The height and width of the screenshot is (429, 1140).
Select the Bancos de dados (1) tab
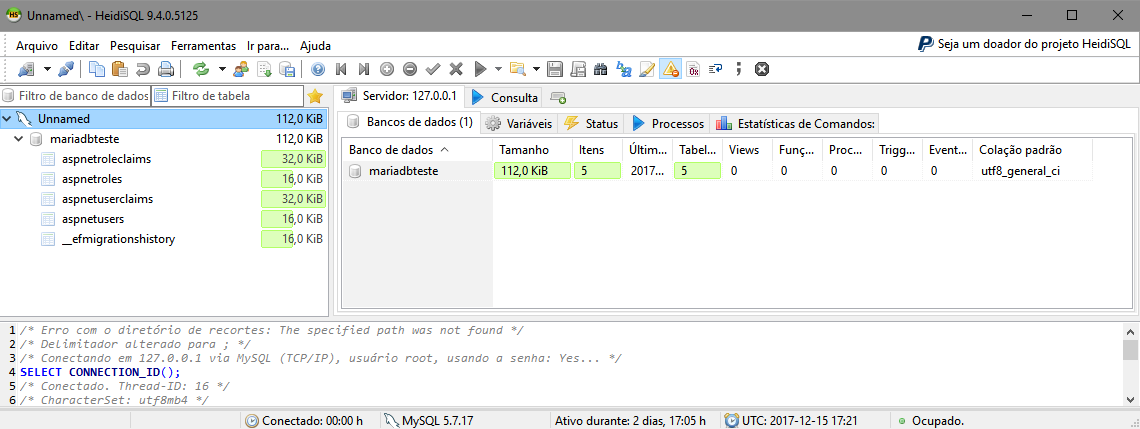(411, 122)
